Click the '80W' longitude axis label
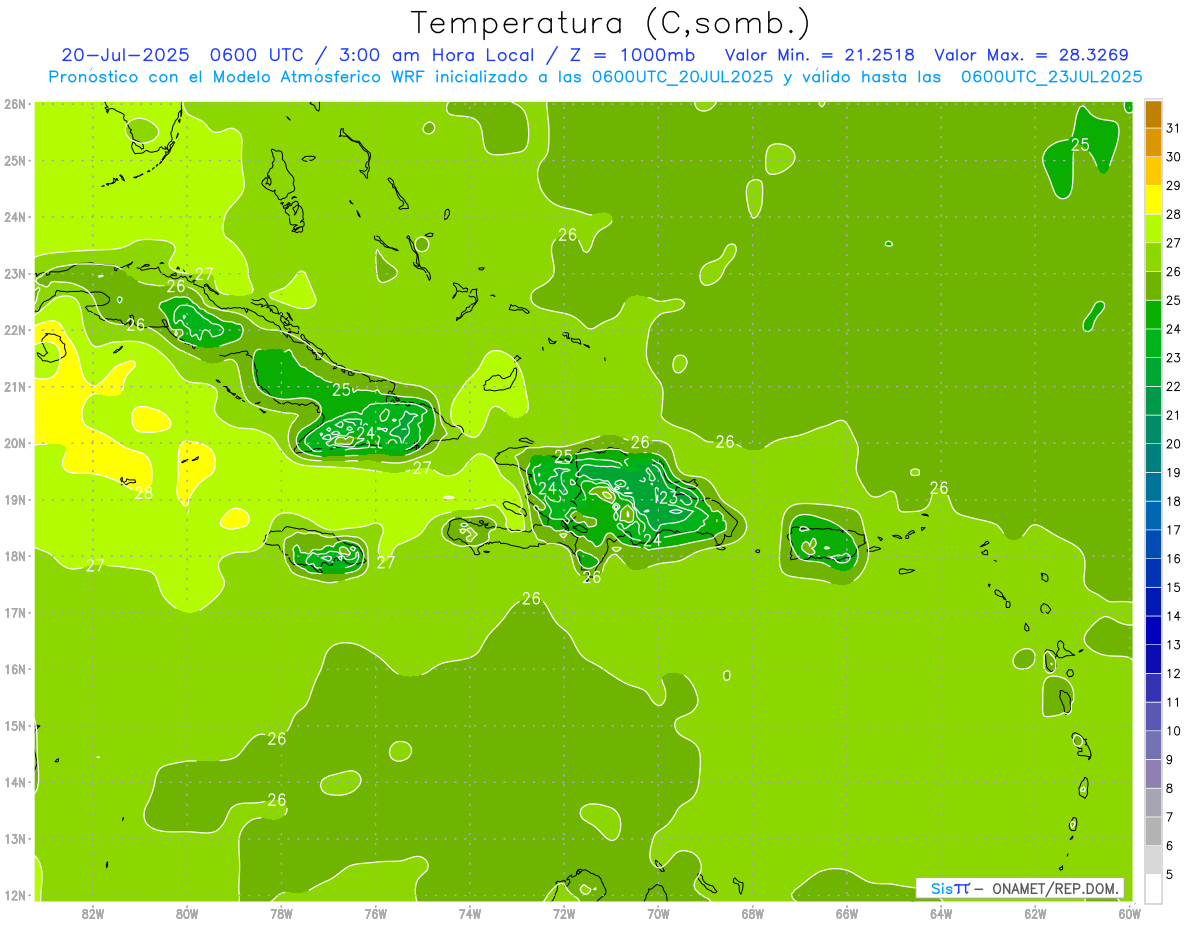The height and width of the screenshot is (927, 1200). [x=187, y=912]
